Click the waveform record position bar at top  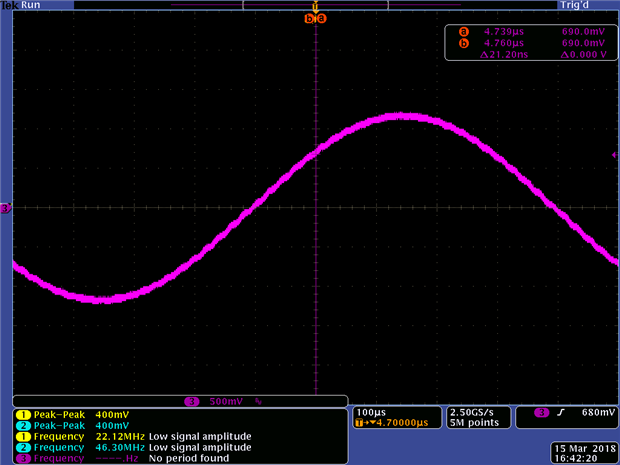316,5
